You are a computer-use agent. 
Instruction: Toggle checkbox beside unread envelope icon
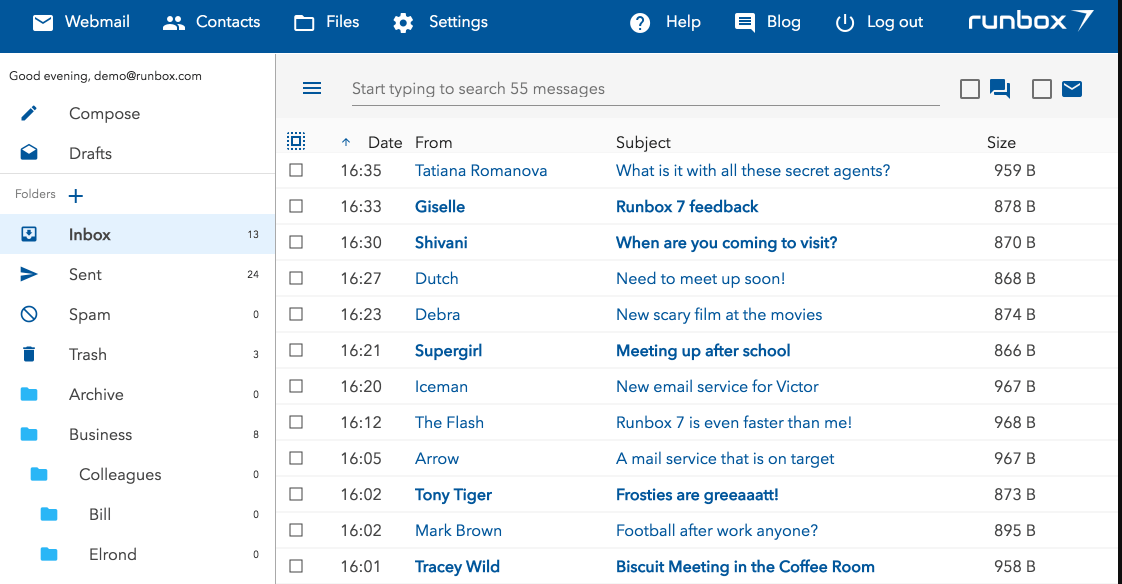(x=1042, y=89)
